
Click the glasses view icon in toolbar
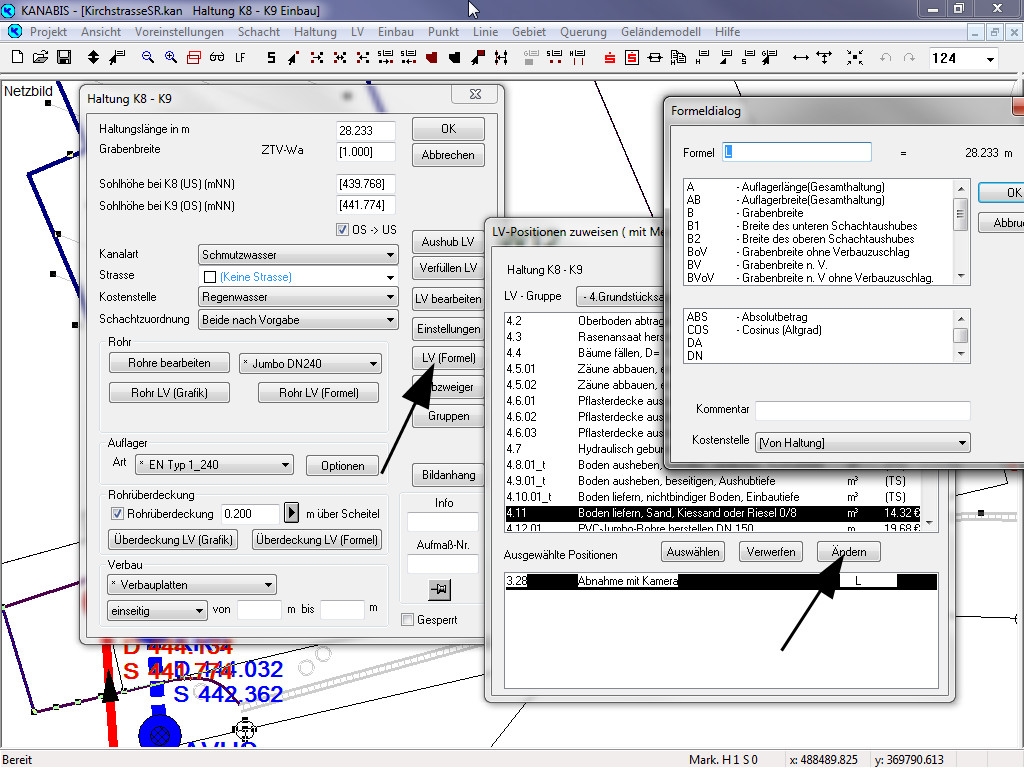click(x=216, y=58)
